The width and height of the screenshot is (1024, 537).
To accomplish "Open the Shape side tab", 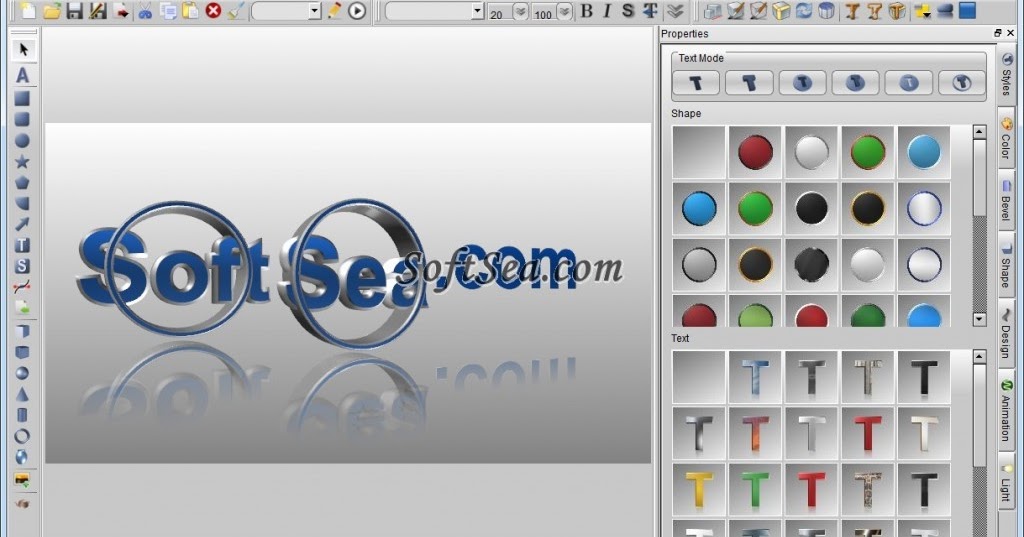I will click(1006, 265).
